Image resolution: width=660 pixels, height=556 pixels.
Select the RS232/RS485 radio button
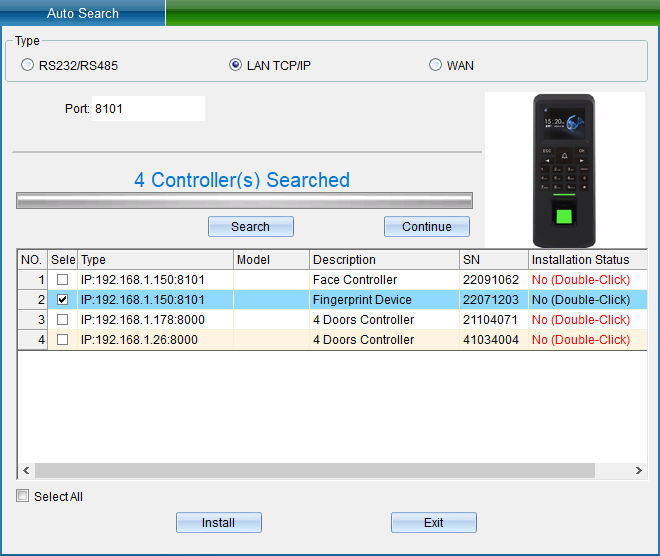[28, 66]
